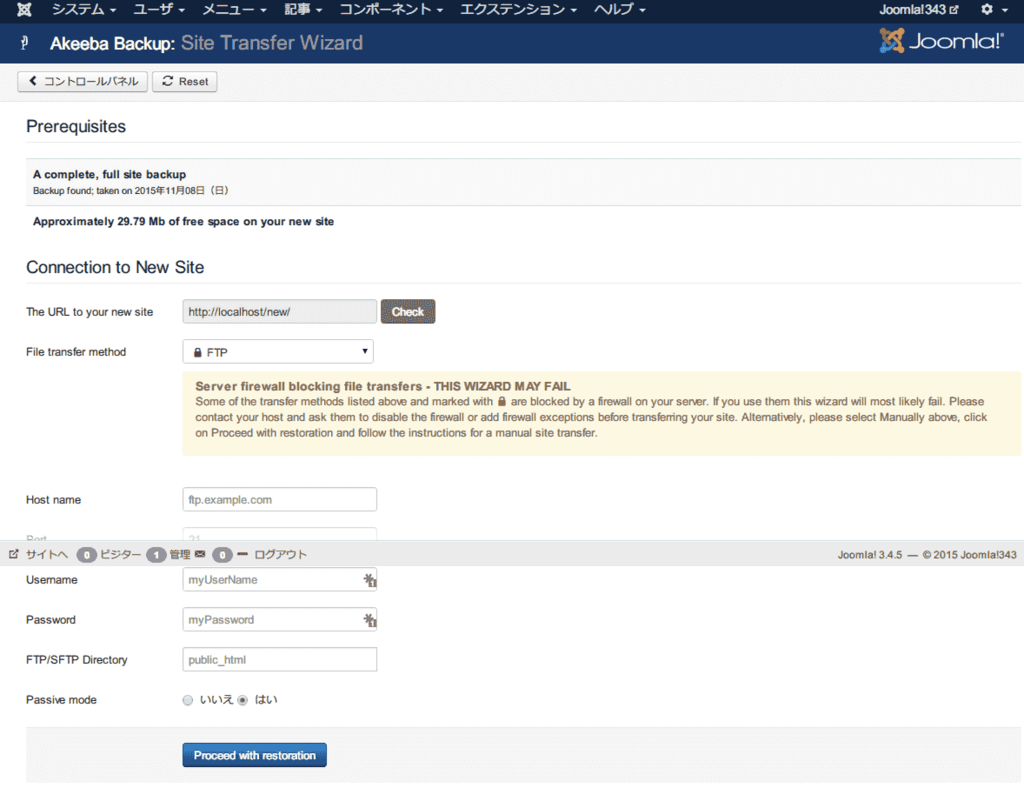Select いいえ for Passive mode
Image resolution: width=1024 pixels, height=788 pixels.
[x=187, y=700]
